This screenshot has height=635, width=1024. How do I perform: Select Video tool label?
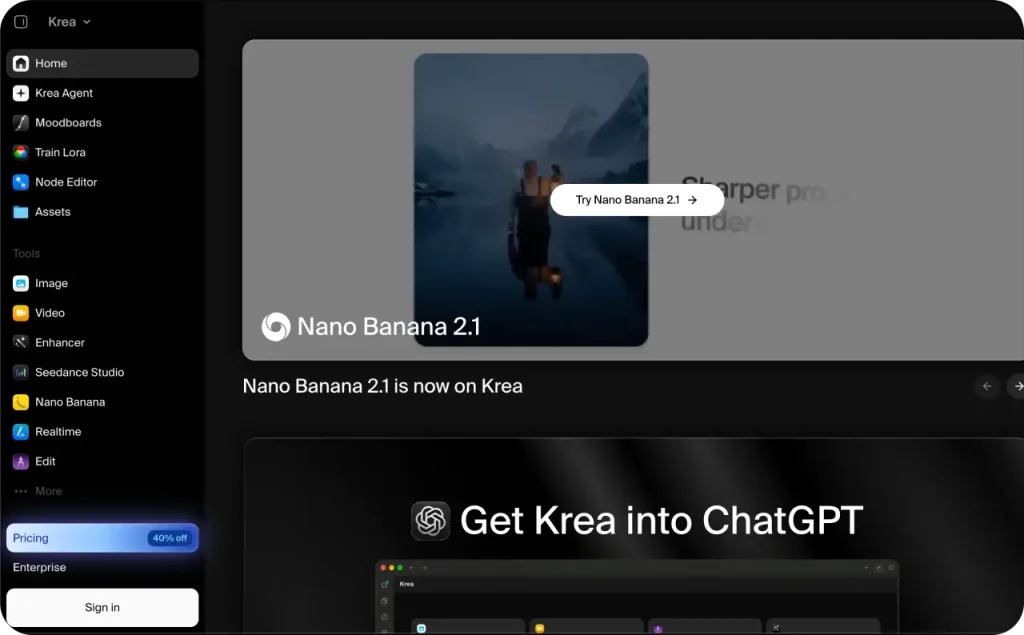[x=50, y=313]
